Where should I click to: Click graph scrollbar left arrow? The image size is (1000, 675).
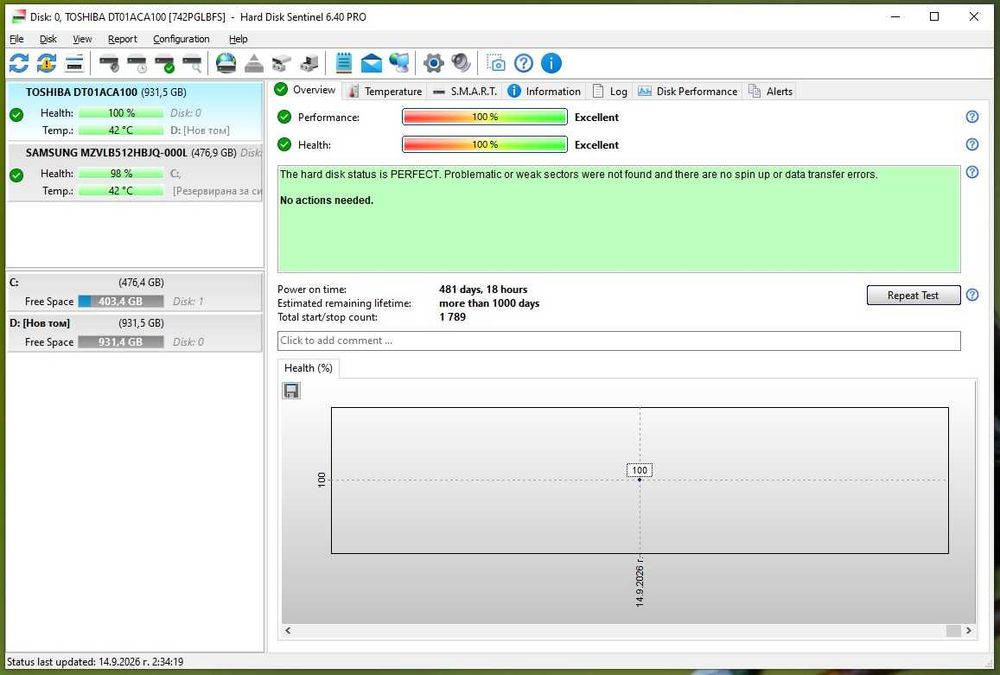point(288,630)
